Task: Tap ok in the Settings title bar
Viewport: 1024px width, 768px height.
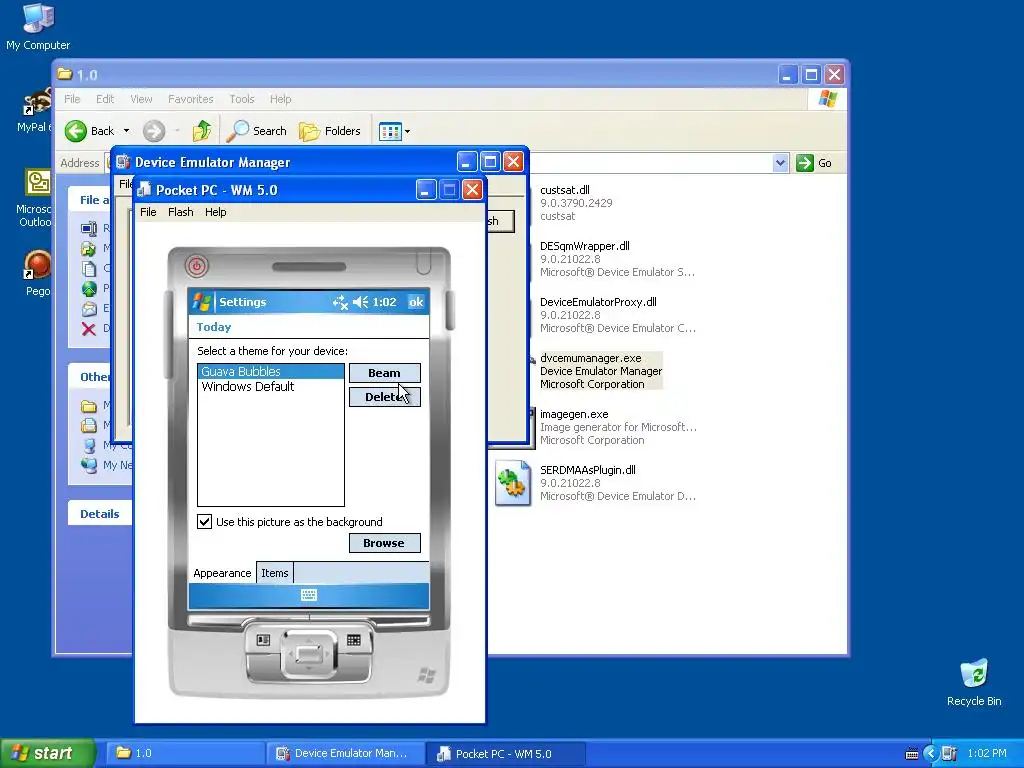Action: pos(416,302)
